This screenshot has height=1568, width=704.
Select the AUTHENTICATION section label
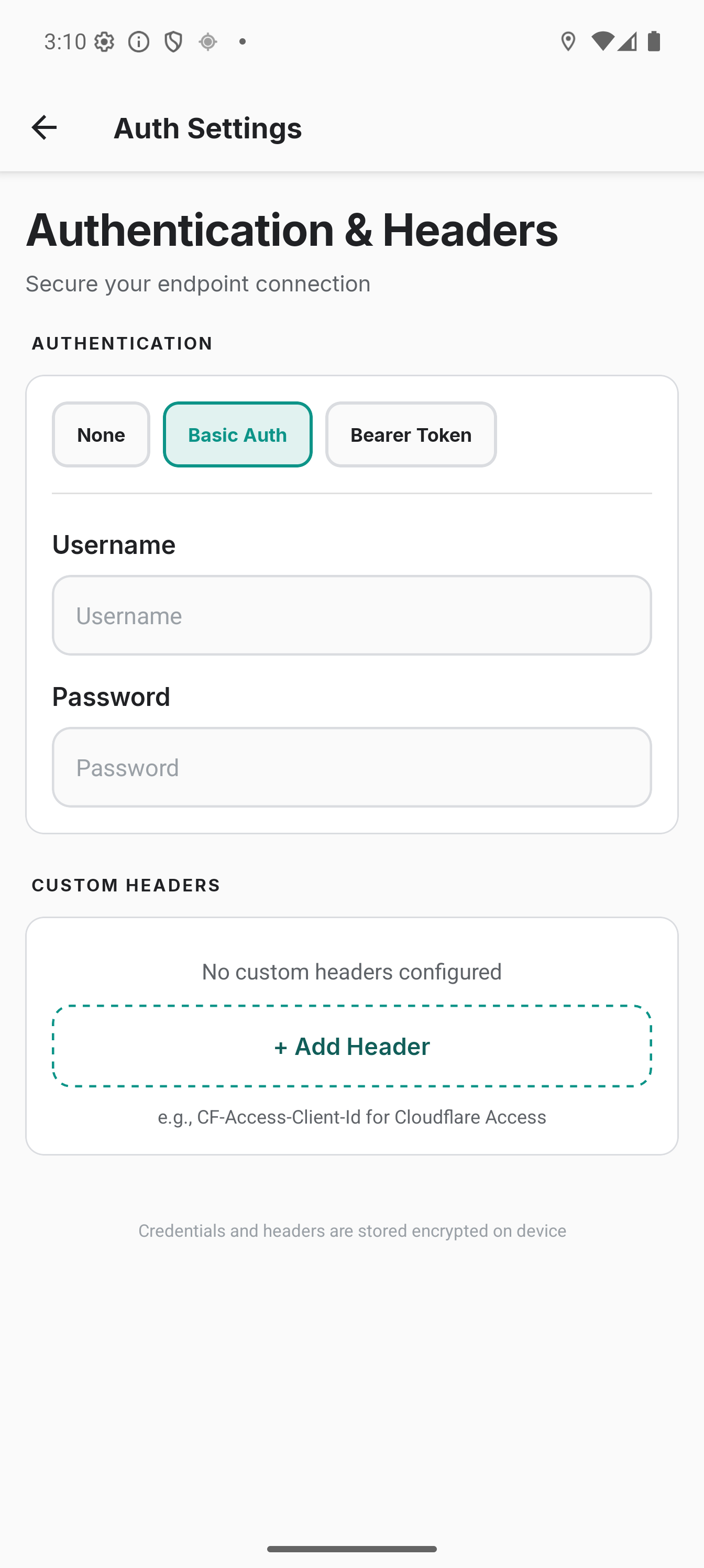click(122, 343)
